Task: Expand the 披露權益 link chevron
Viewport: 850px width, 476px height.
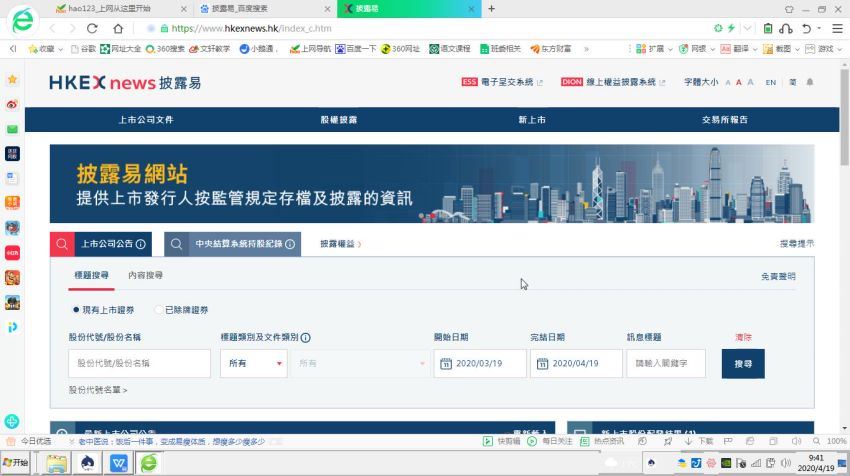Action: [359, 245]
